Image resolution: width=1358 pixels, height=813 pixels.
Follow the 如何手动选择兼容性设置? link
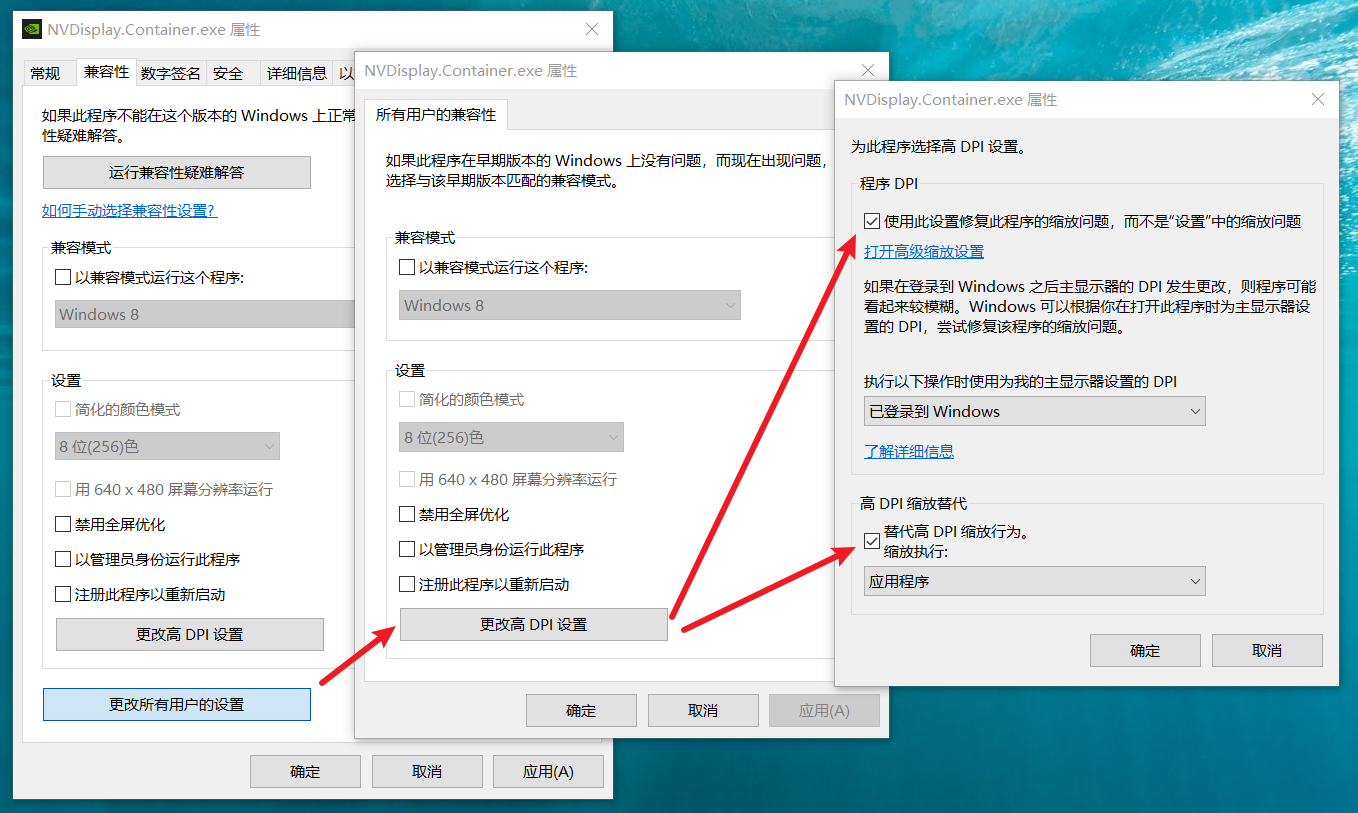[x=129, y=211]
